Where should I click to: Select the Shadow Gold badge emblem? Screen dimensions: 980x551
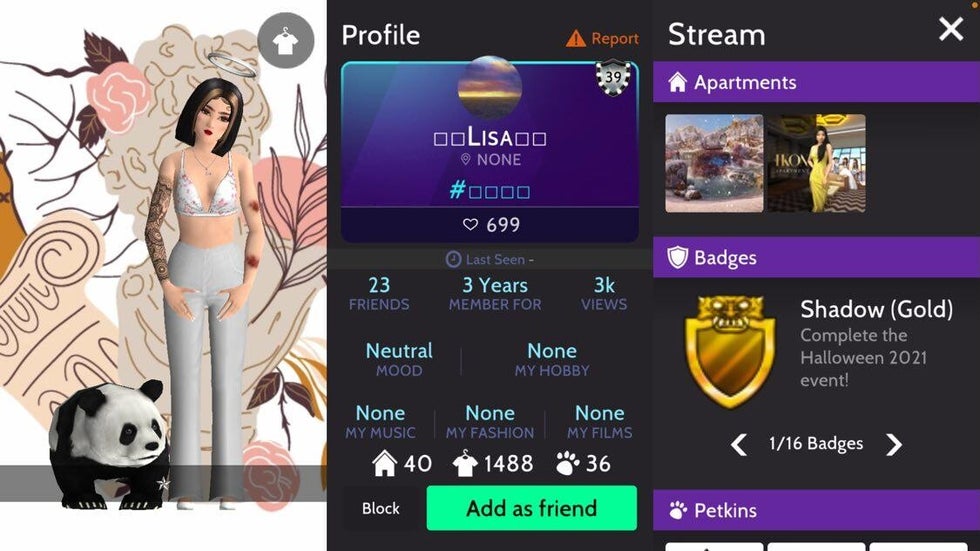point(729,351)
